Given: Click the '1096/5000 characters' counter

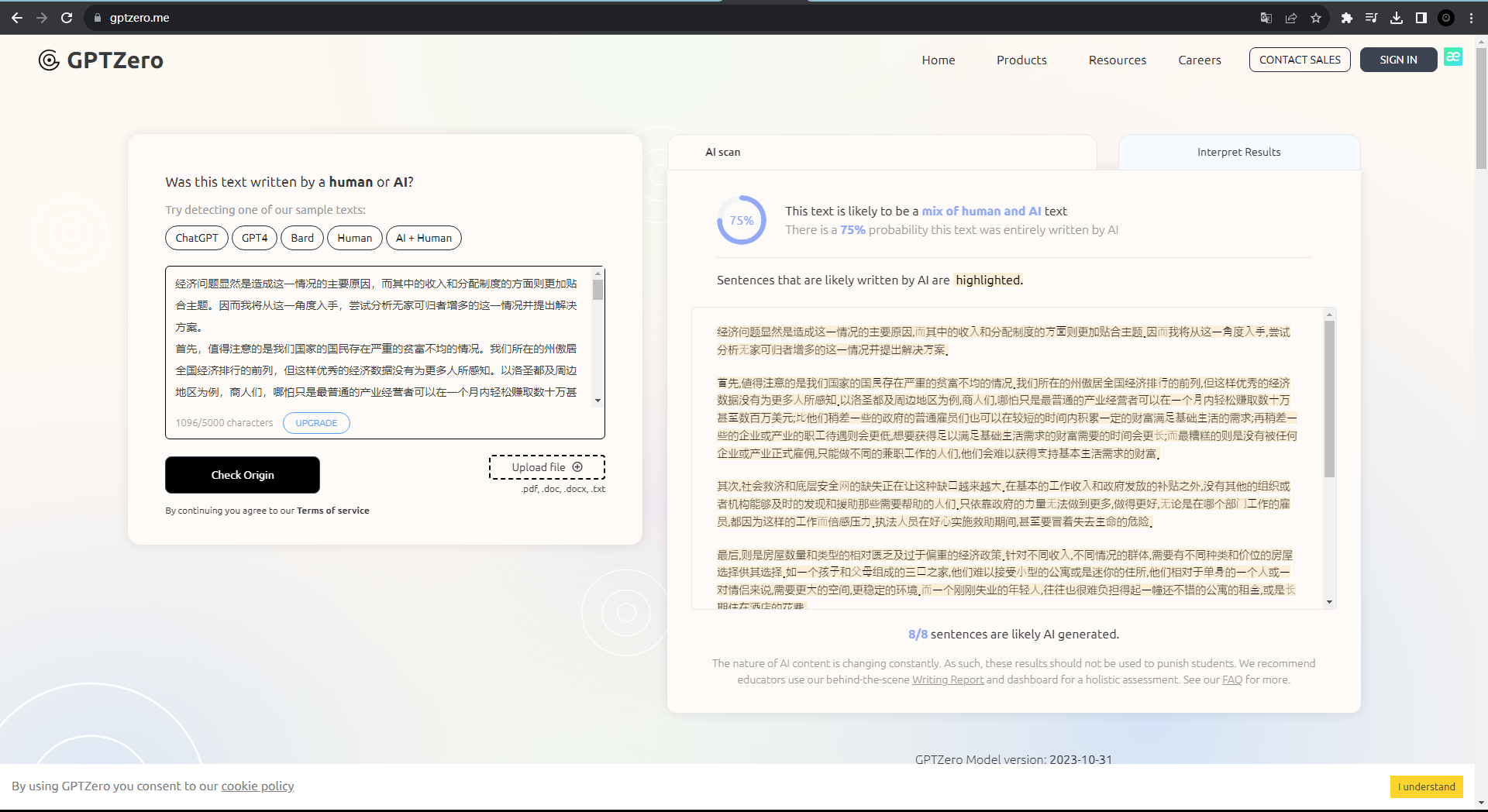Looking at the screenshot, I should (x=224, y=423).
